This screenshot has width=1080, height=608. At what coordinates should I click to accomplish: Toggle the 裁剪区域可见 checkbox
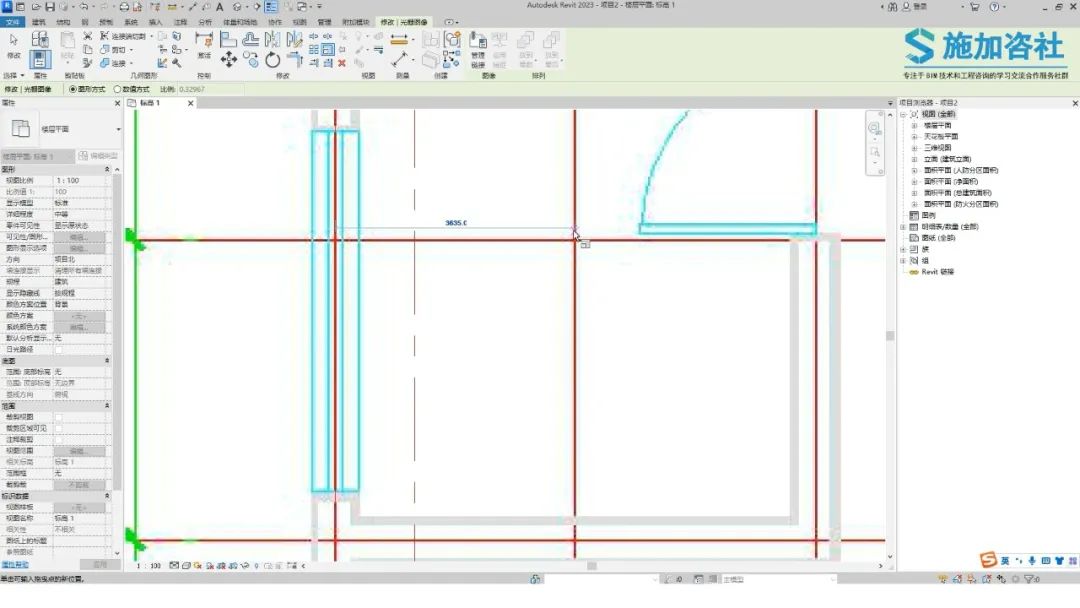[59, 428]
